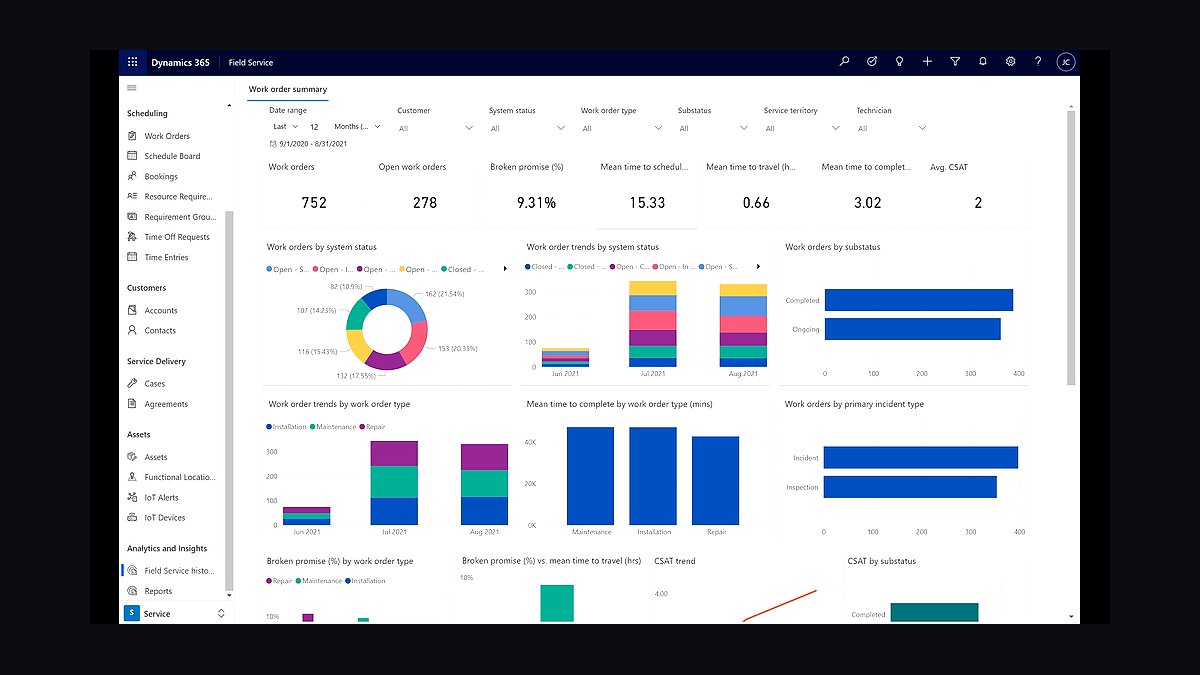
Task: Click the Contacts person icon
Action: point(133,330)
